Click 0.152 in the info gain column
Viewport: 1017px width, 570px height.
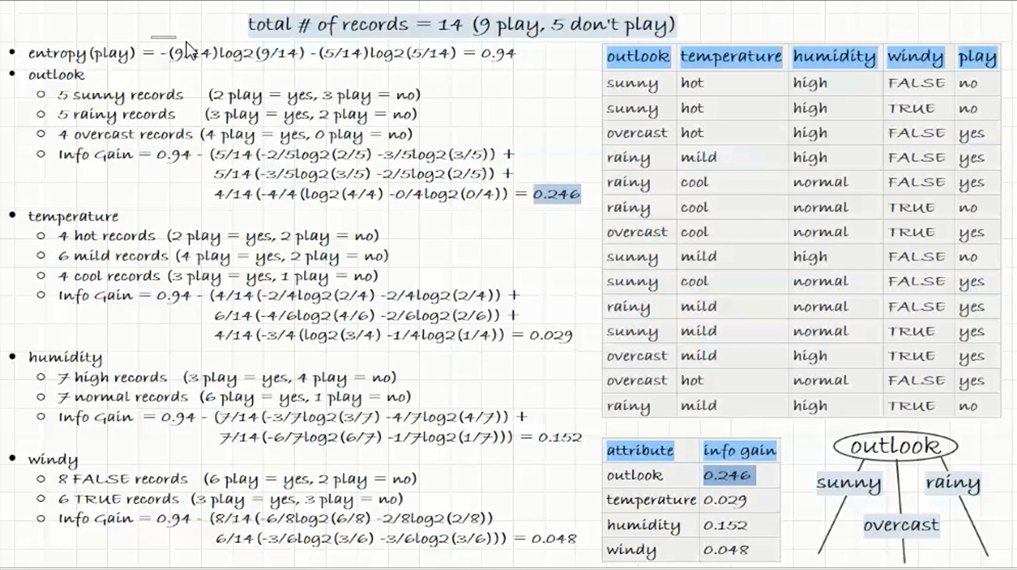[725, 525]
